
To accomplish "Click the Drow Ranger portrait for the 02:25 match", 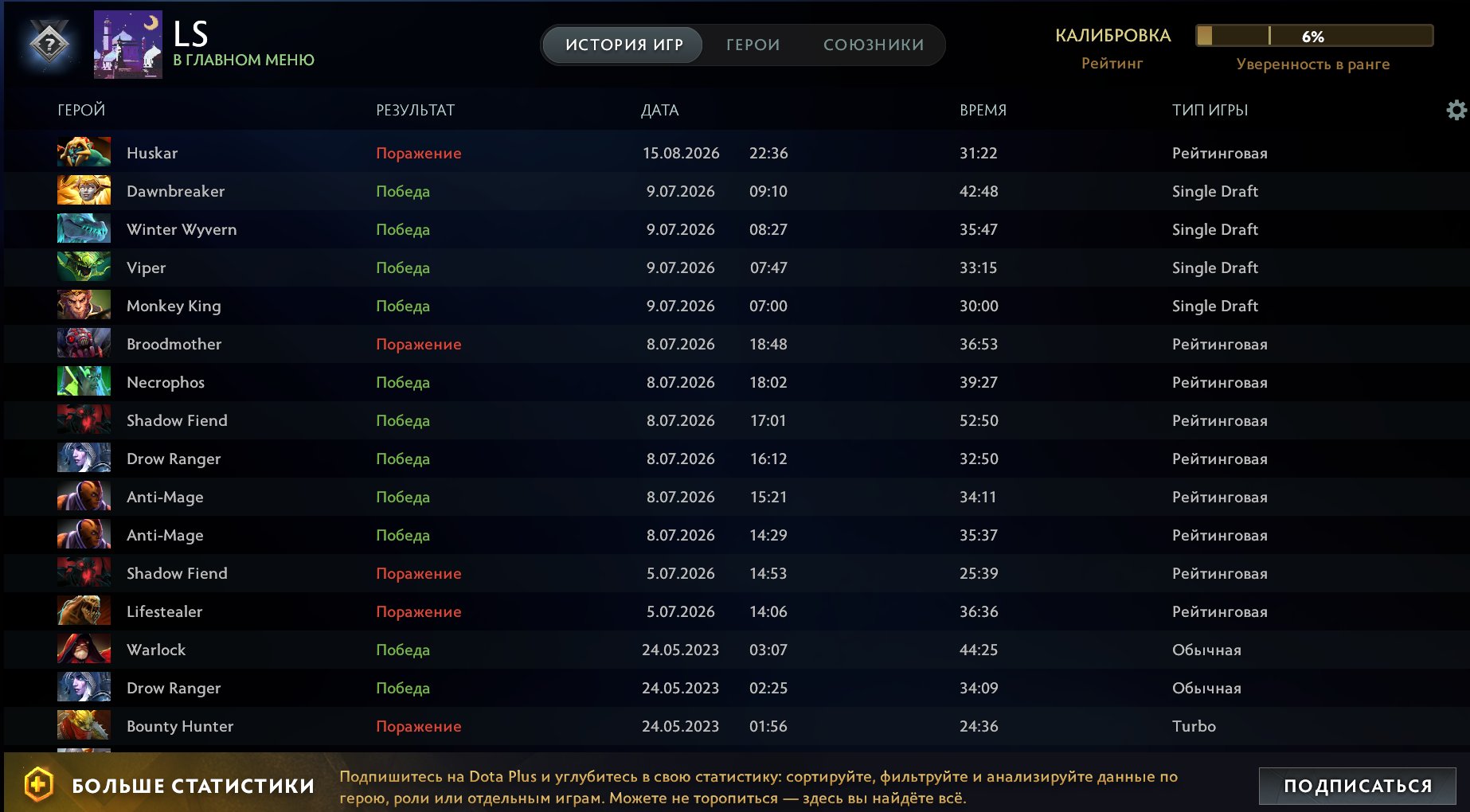I will 84,687.
